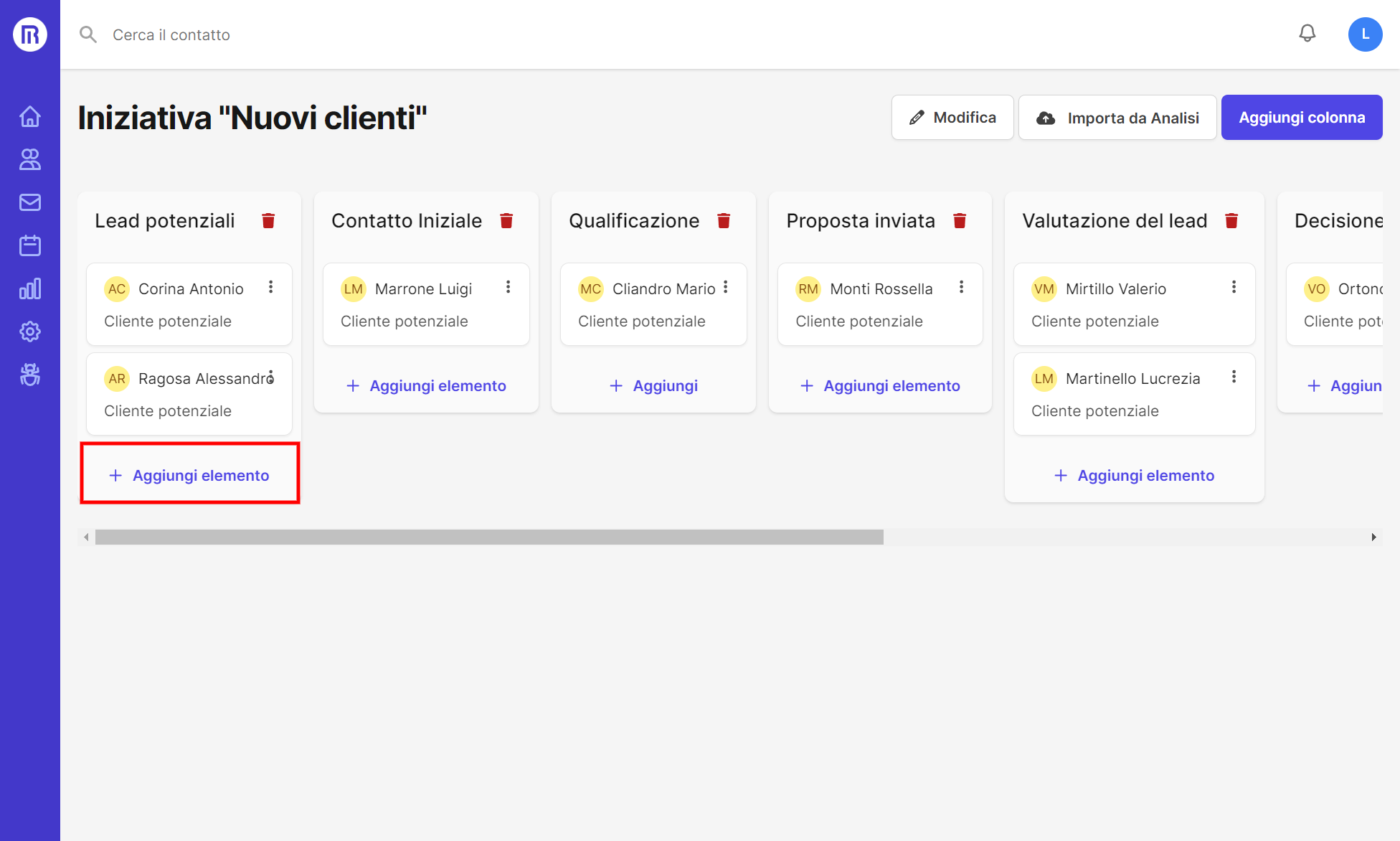Click the horizontal scrollbar right arrow
The image size is (1400, 841).
coord(1373,537)
